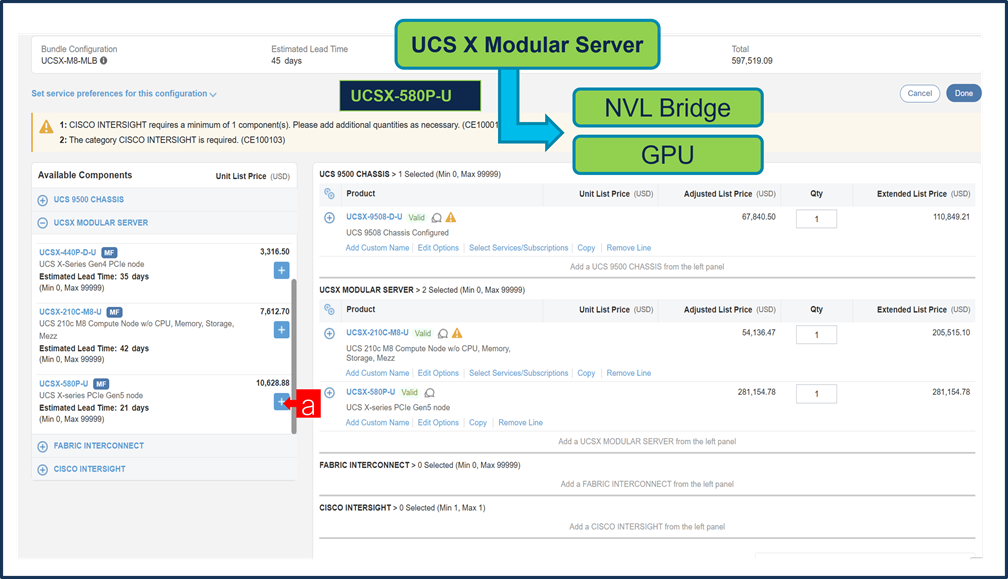Copy the UCSX-210C-M8-U line
This screenshot has width=1008, height=579.
(x=586, y=373)
